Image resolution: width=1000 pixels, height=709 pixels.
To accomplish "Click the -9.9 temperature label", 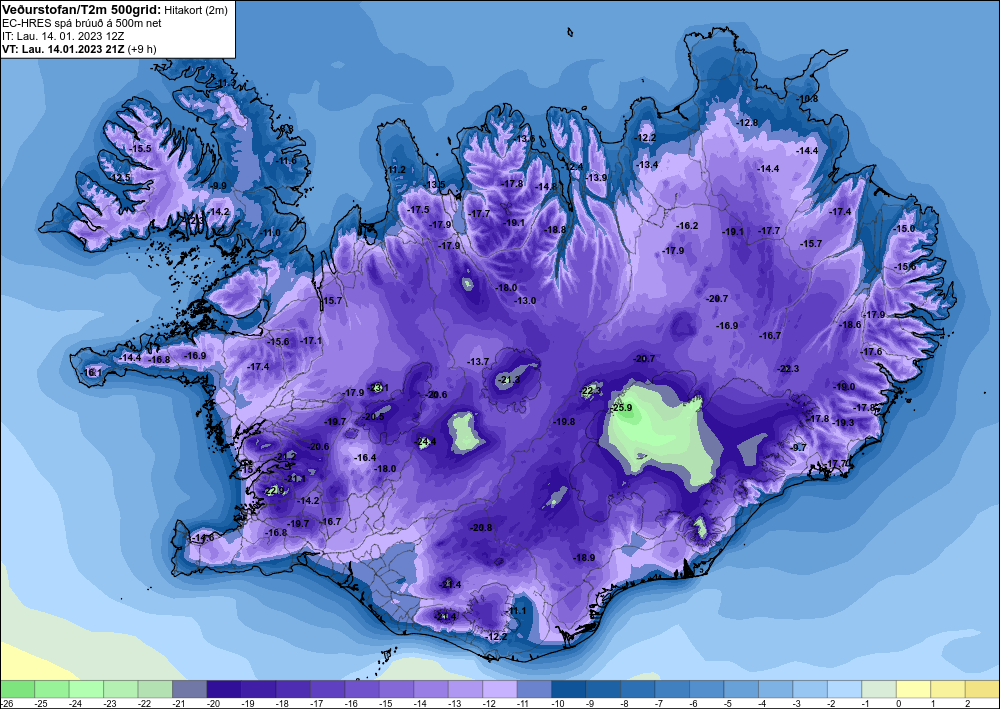I will 218,186.
